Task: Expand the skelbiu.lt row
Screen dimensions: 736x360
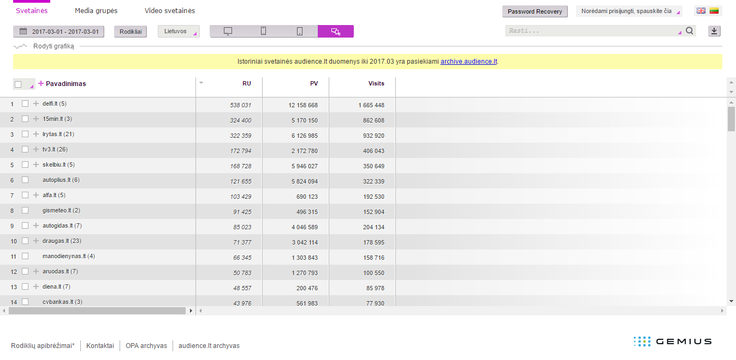Action: coord(36,165)
